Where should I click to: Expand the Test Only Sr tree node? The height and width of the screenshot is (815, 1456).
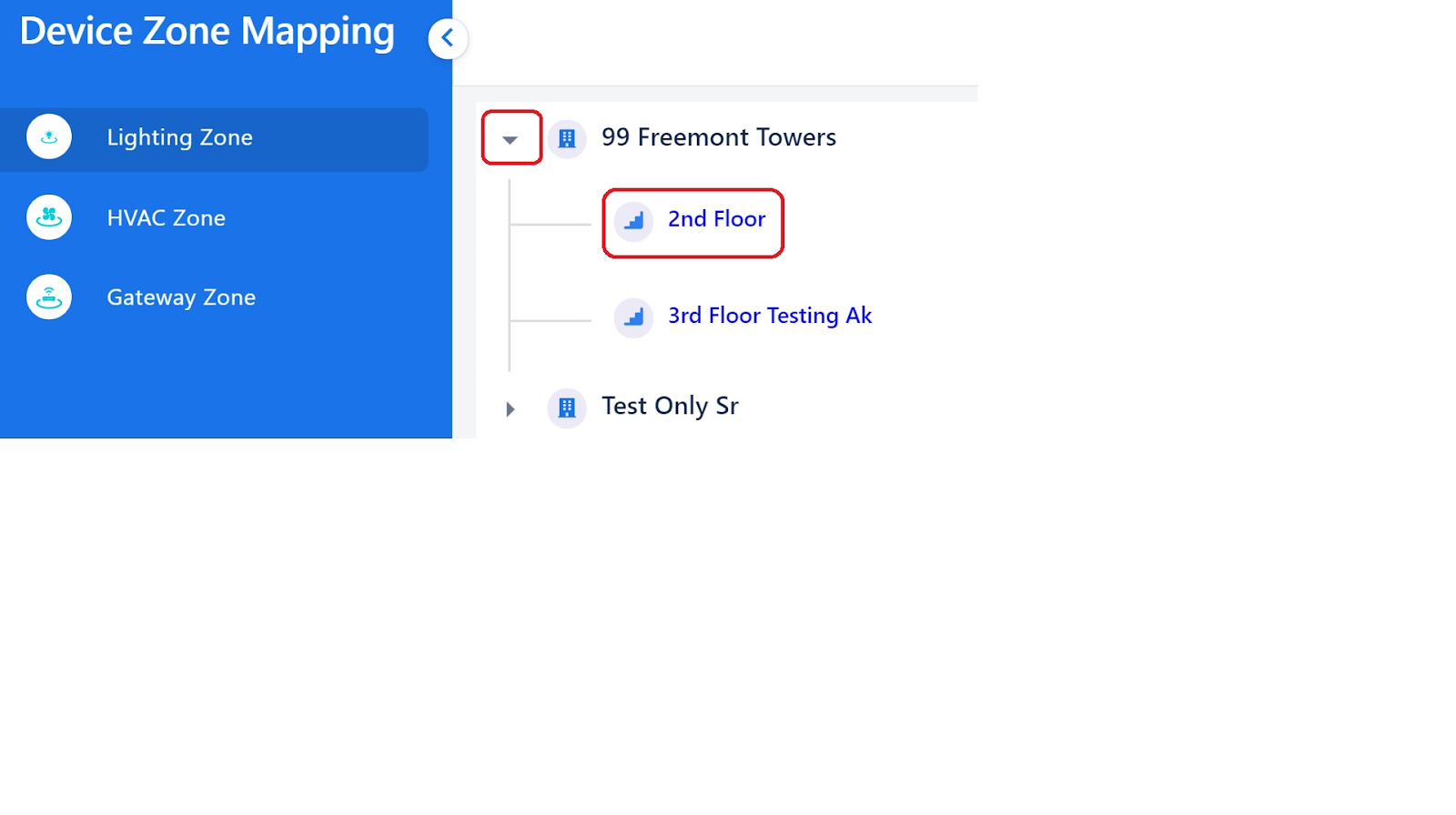[x=511, y=409]
